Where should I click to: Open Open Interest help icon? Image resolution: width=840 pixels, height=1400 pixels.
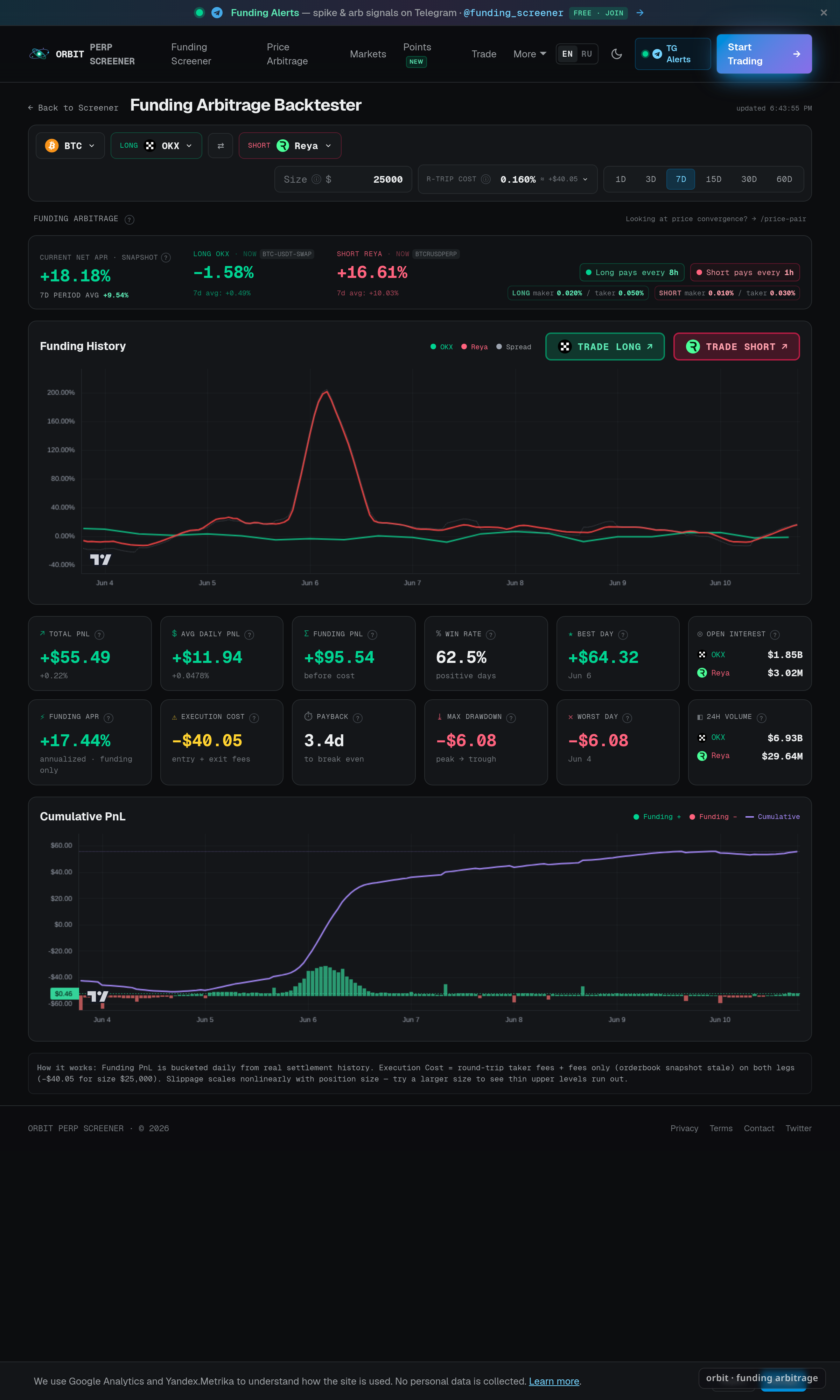[775, 635]
